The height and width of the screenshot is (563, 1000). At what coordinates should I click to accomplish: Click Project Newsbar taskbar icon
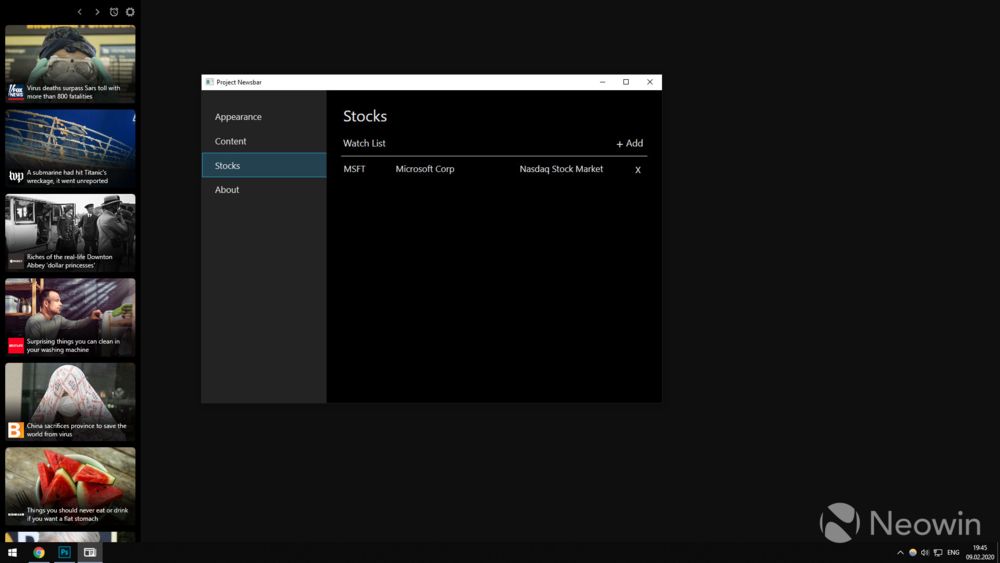click(x=90, y=553)
